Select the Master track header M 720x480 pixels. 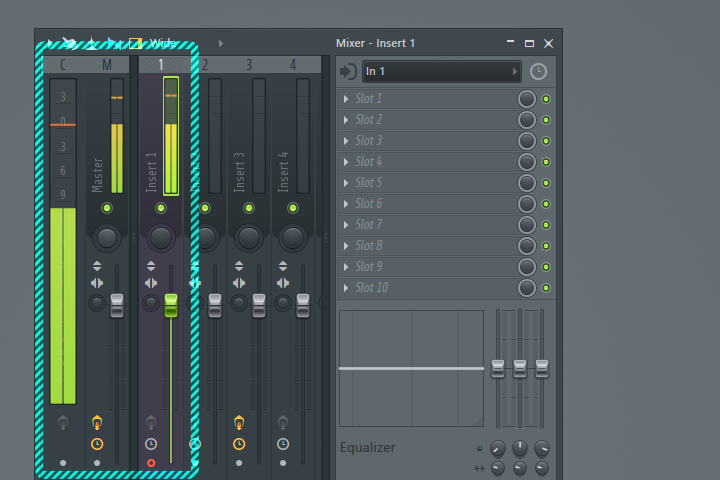click(107, 65)
